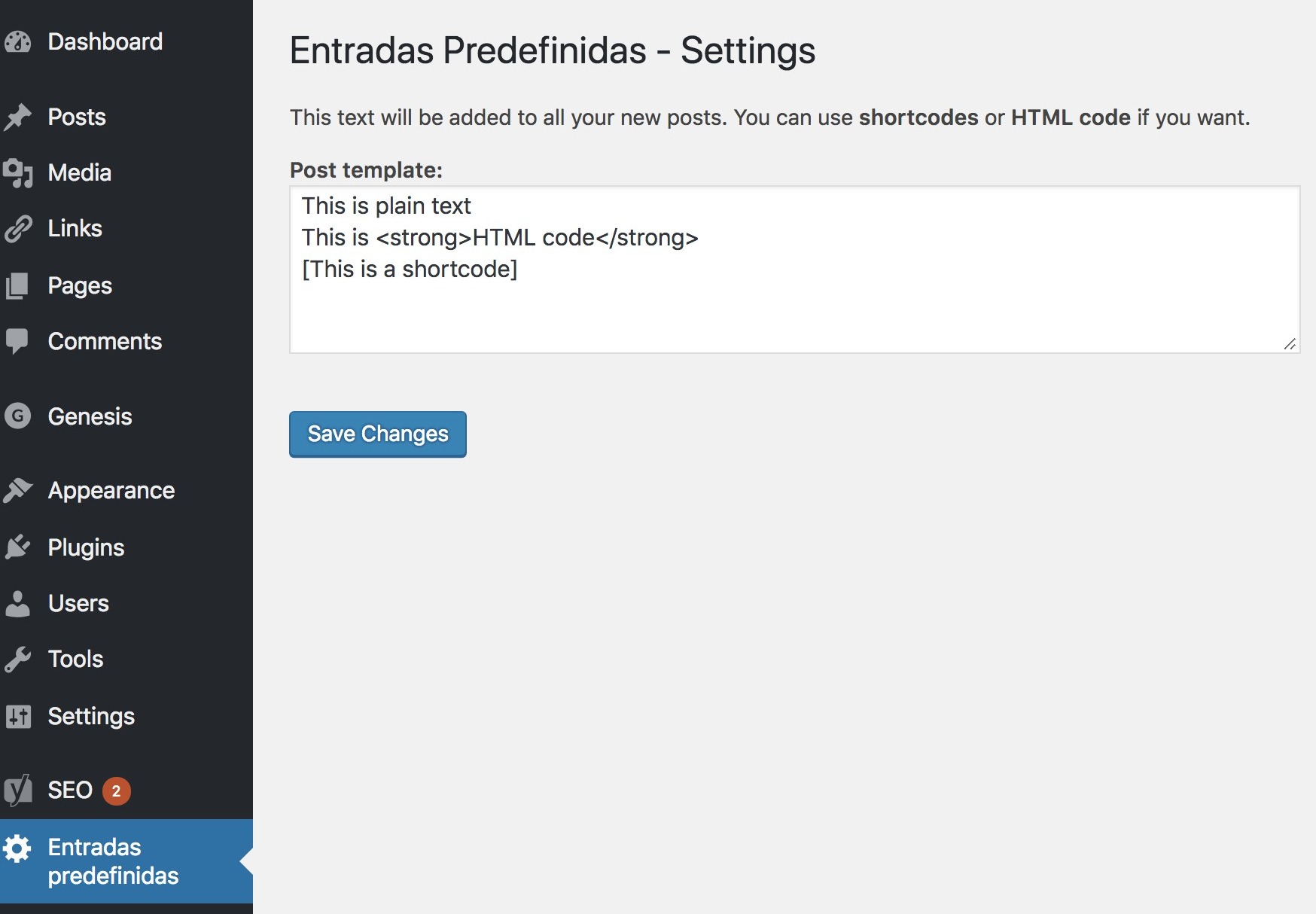Click the Links chain icon
Image resolution: width=1316 pixels, height=914 pixels.
click(17, 228)
